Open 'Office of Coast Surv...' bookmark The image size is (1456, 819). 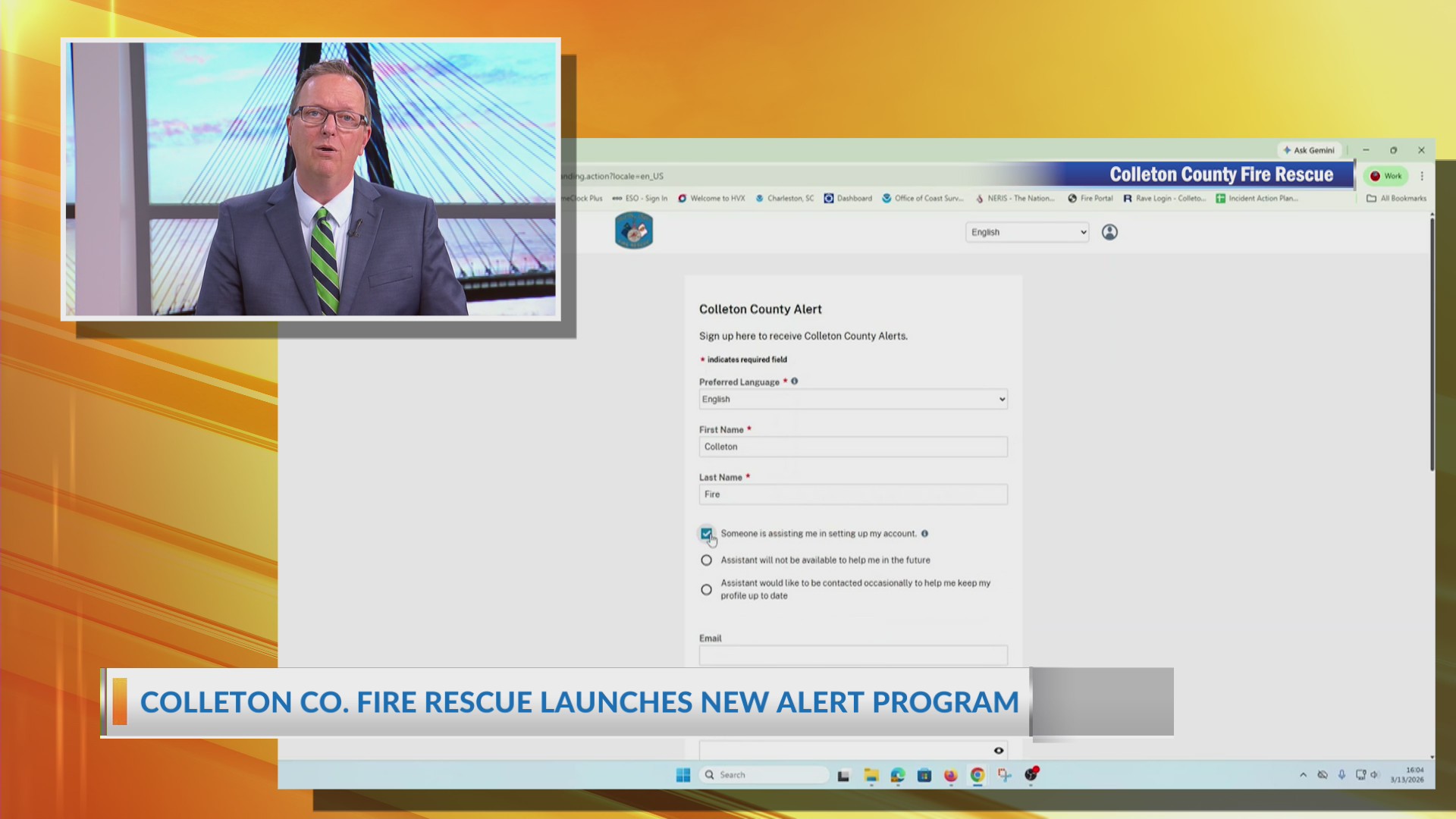(922, 199)
